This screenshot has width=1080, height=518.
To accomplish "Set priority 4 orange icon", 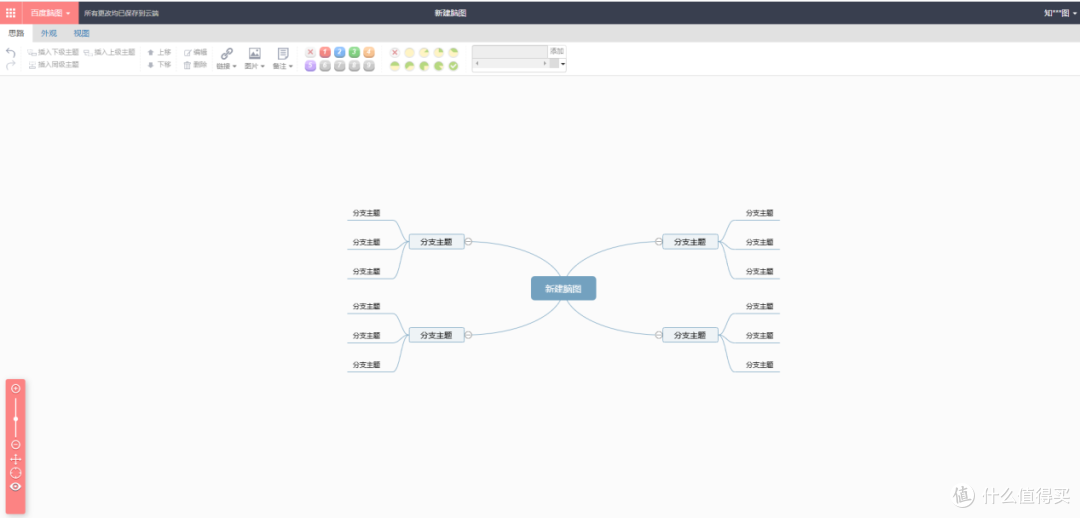I will tap(369, 52).
